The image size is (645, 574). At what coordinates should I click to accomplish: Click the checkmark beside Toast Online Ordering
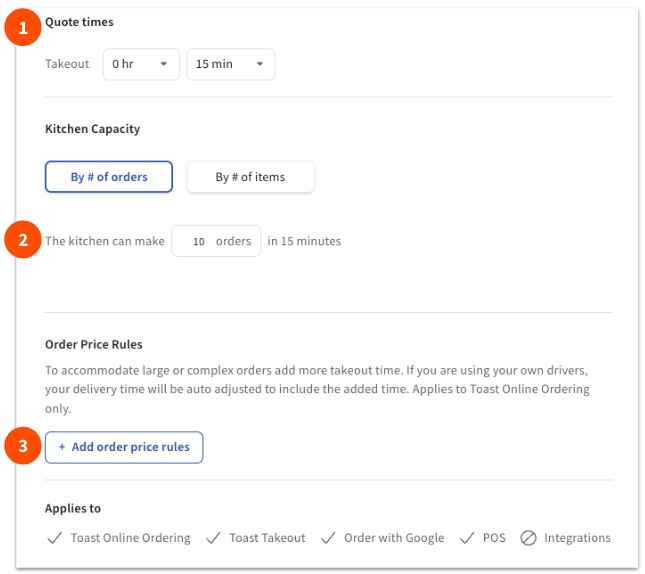click(x=55, y=538)
